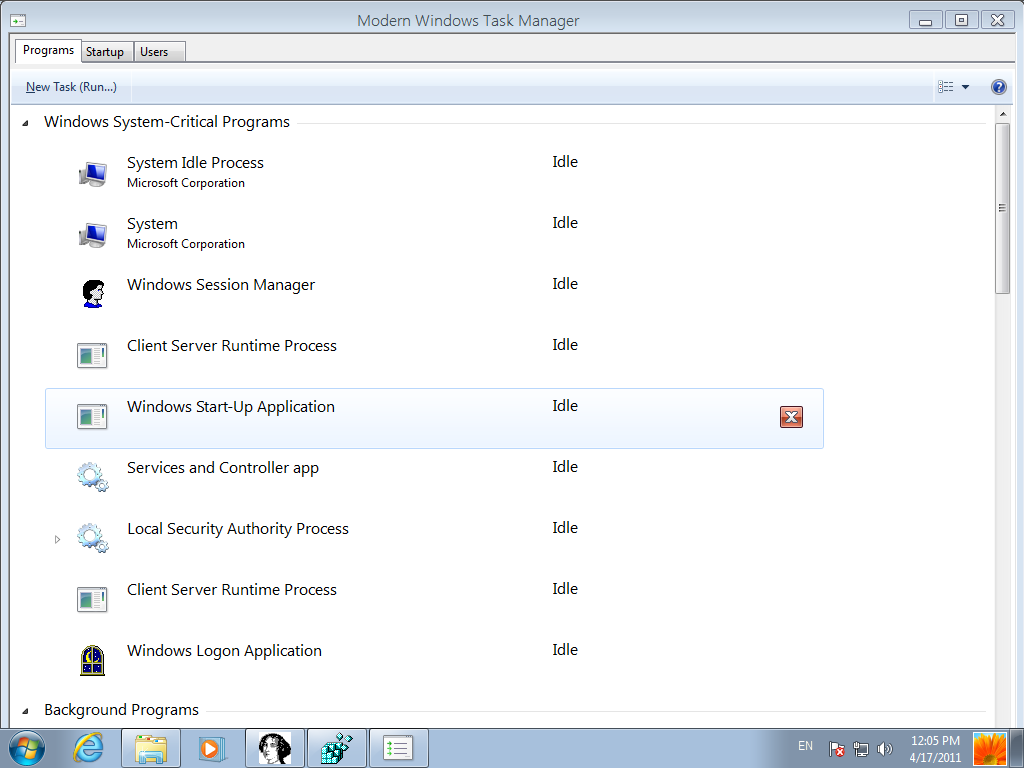Switch to the Programs tab
Screen dimensions: 1024x768
point(48,50)
